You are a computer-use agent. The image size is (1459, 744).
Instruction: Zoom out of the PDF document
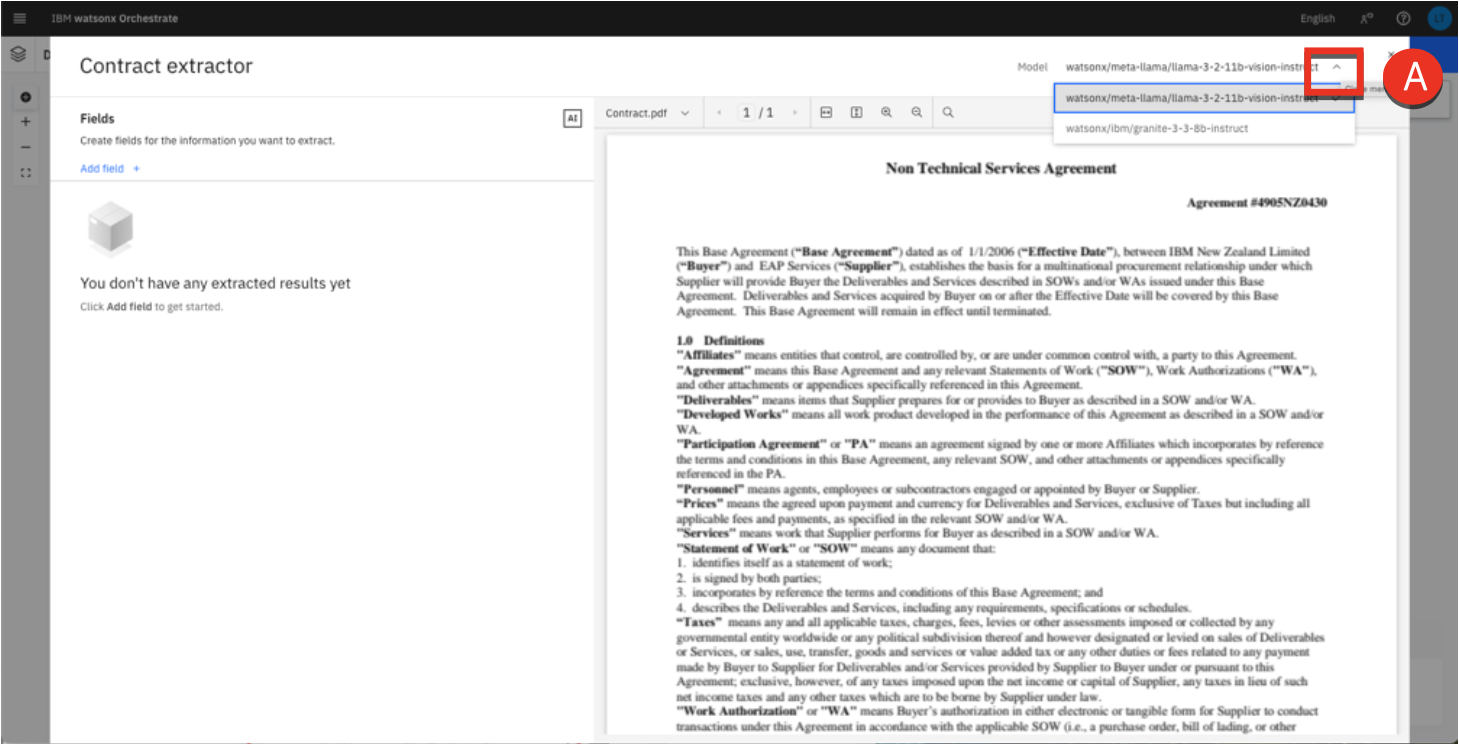tap(916, 113)
